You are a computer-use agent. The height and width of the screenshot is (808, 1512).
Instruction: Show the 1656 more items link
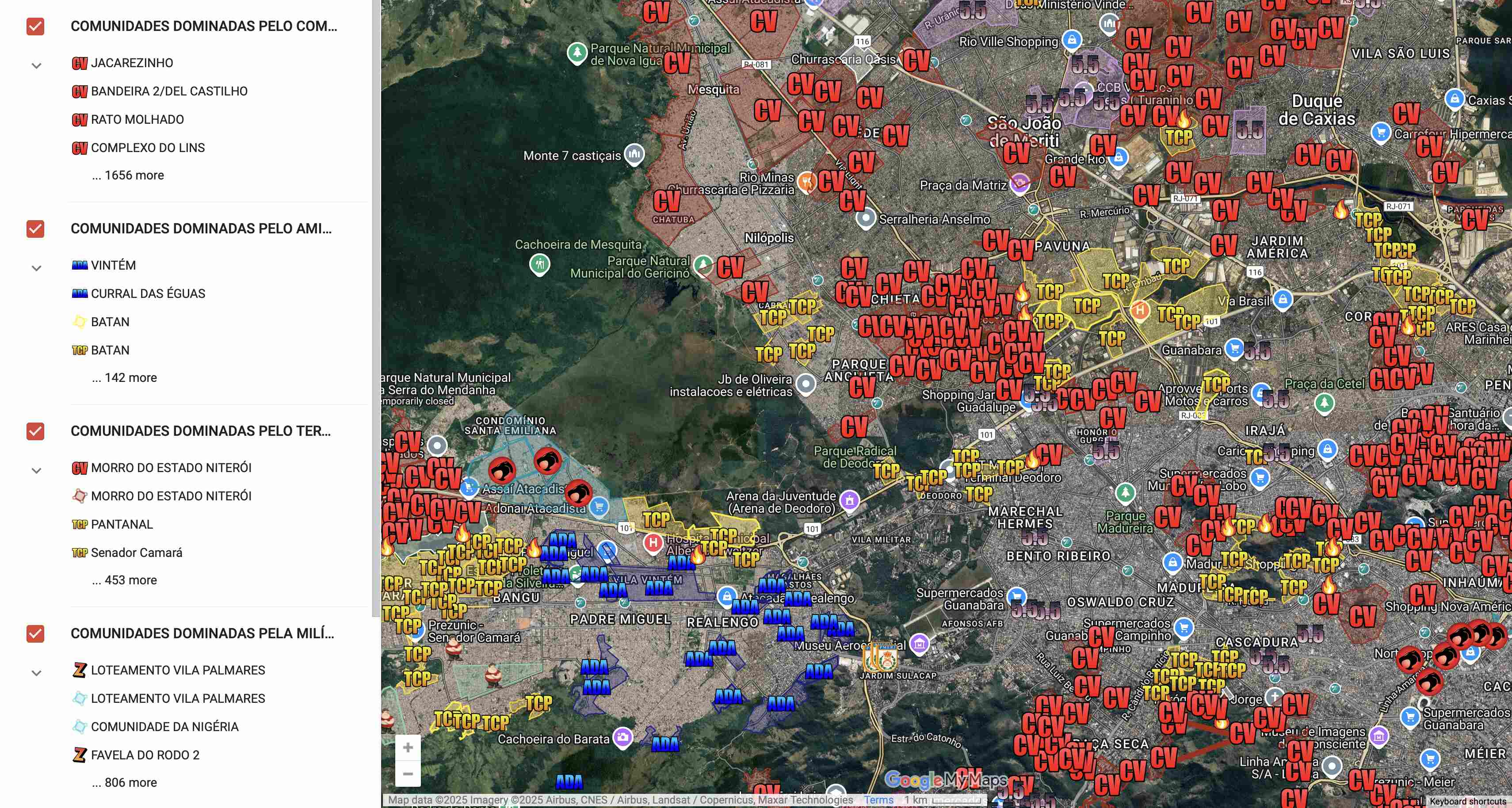coord(128,175)
